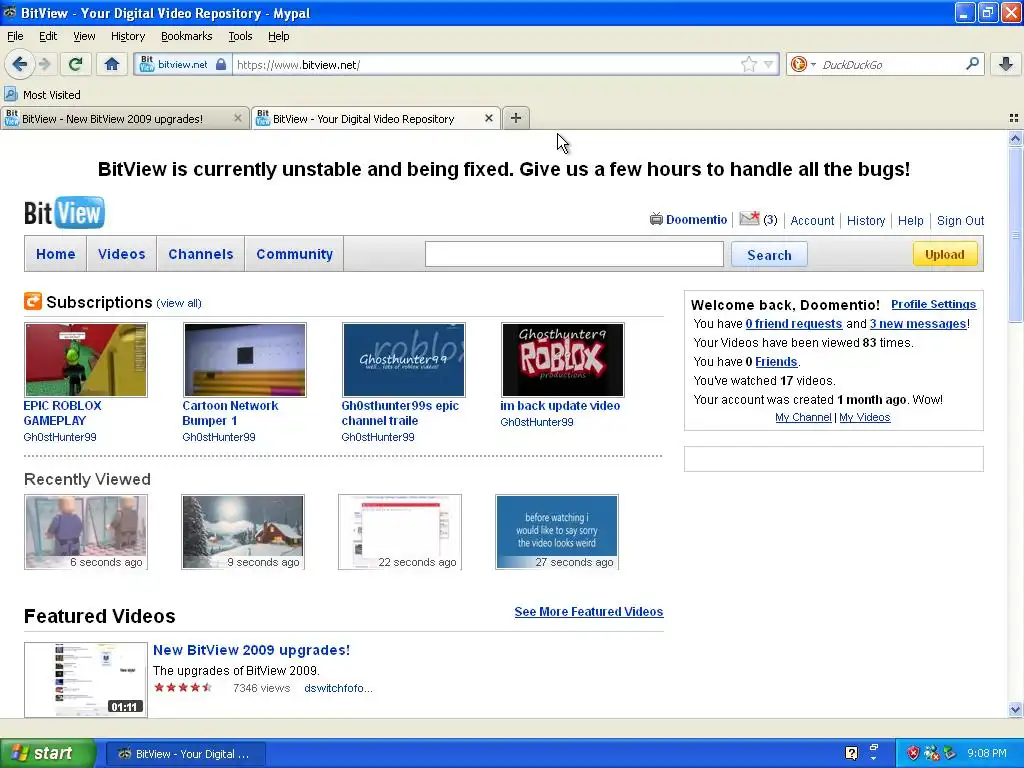Click the dswitchfofo uploader link

338,688
